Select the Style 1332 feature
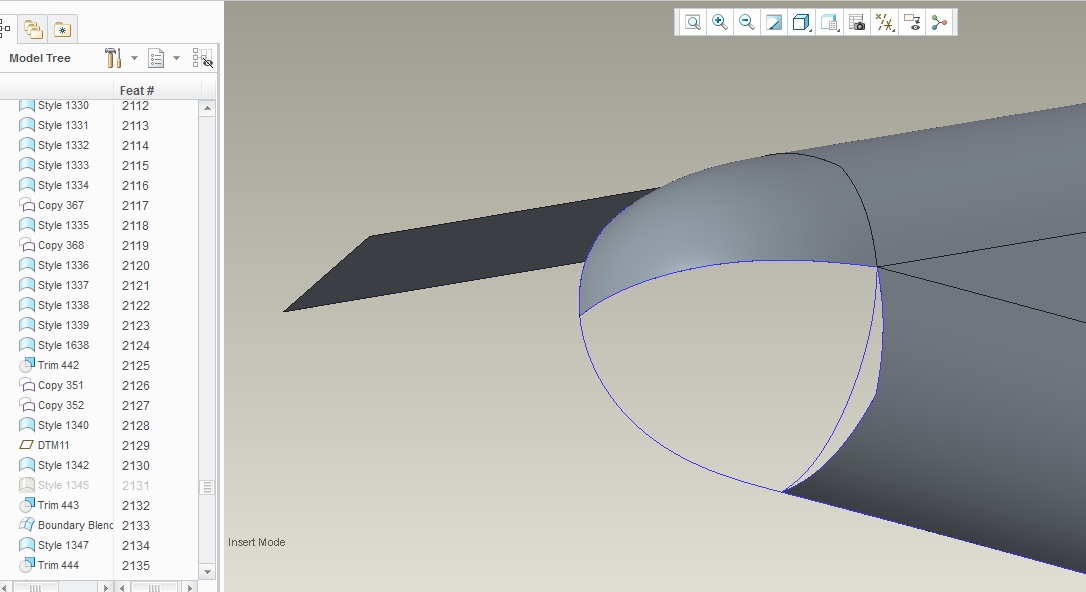This screenshot has height=592, width=1086. (63, 145)
